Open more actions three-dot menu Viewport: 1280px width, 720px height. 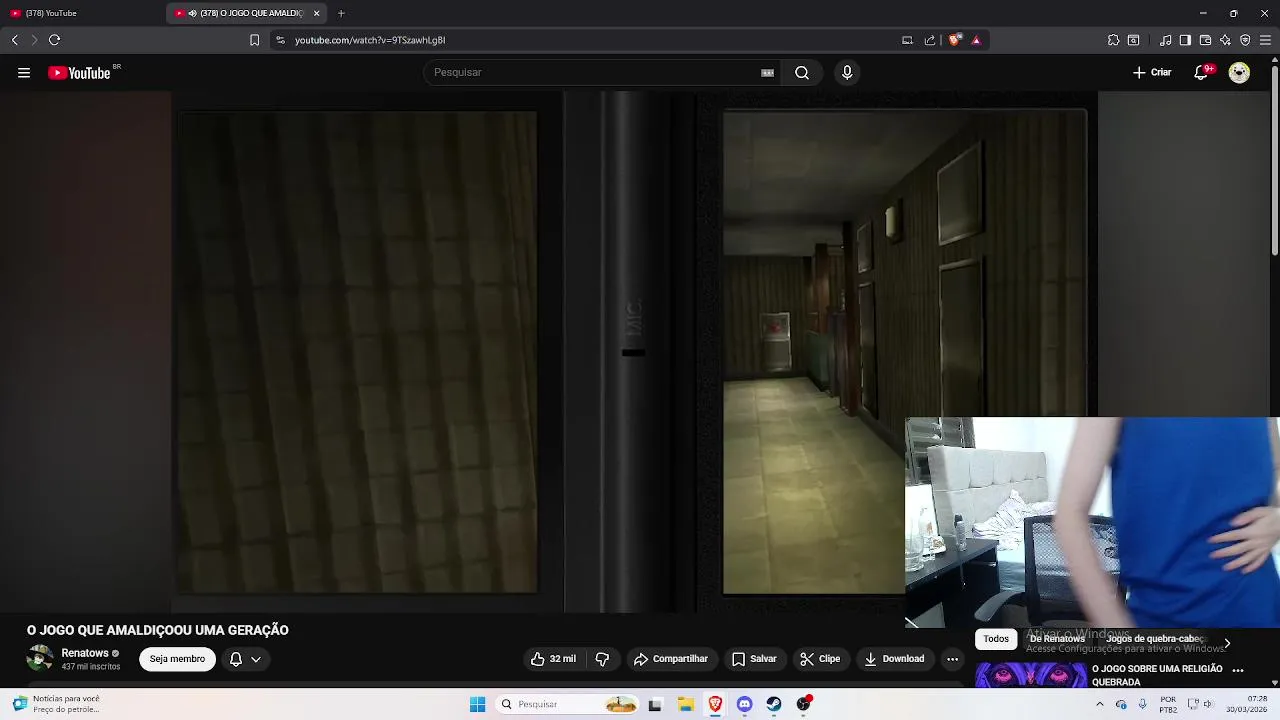(x=952, y=659)
